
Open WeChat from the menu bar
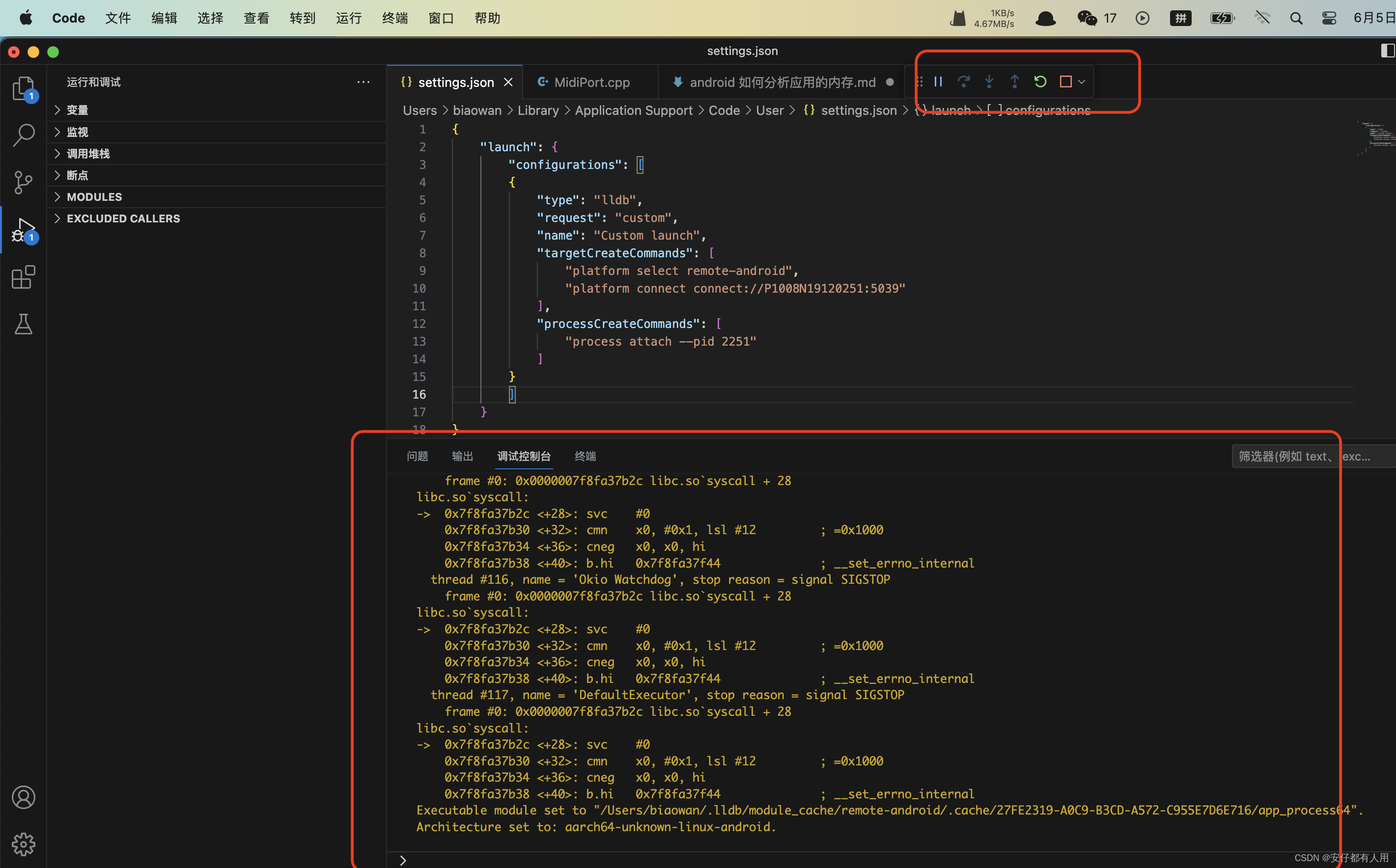pyautogui.click(x=1087, y=18)
